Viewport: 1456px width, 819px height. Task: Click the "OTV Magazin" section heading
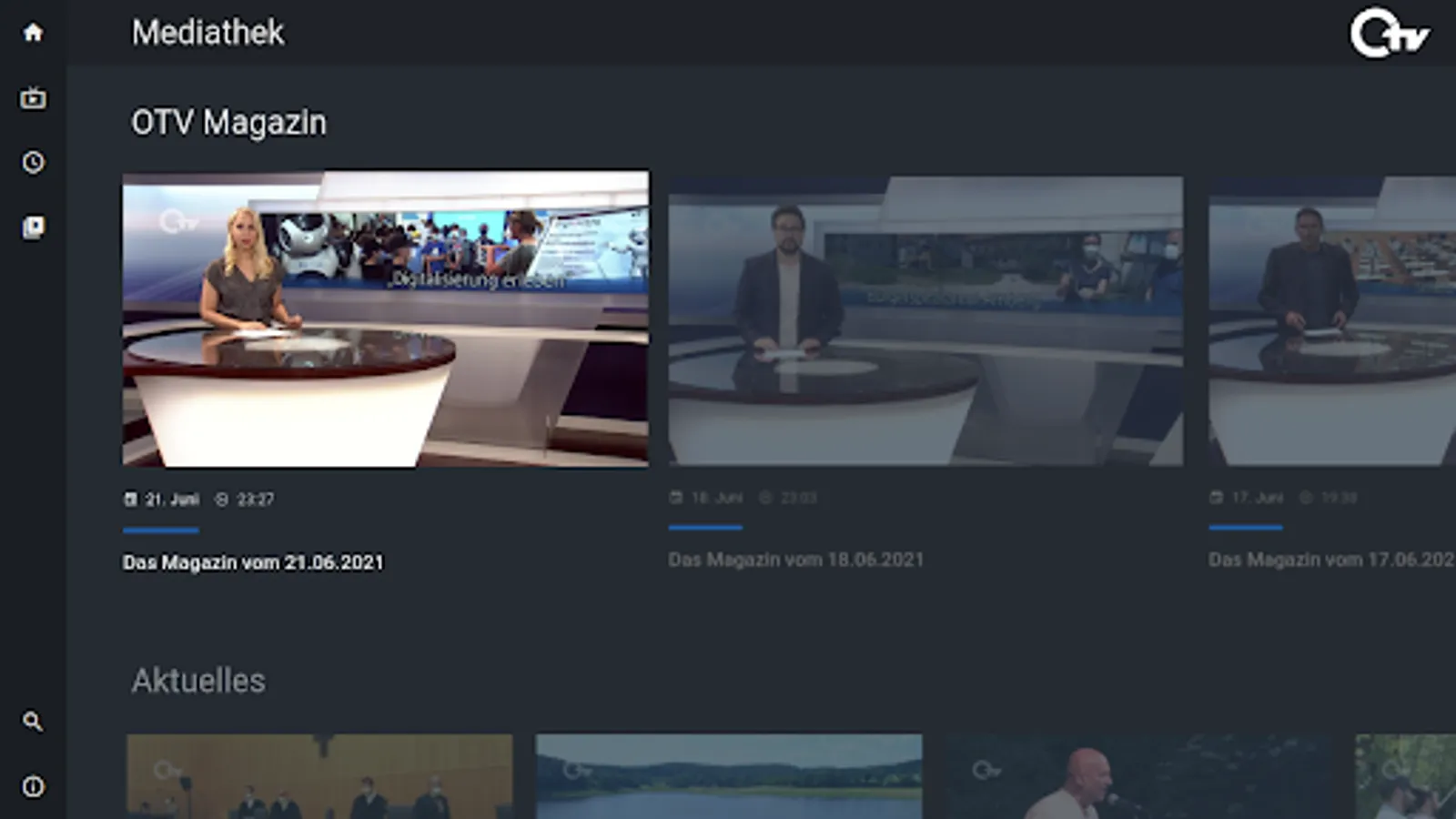(228, 122)
